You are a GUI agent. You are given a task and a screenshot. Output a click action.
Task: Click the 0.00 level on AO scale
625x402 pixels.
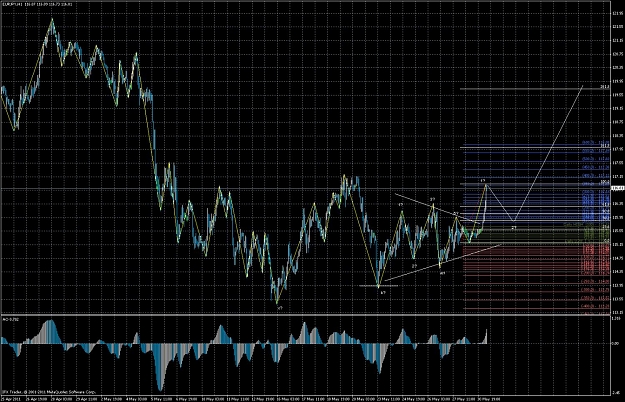[x=617, y=343]
